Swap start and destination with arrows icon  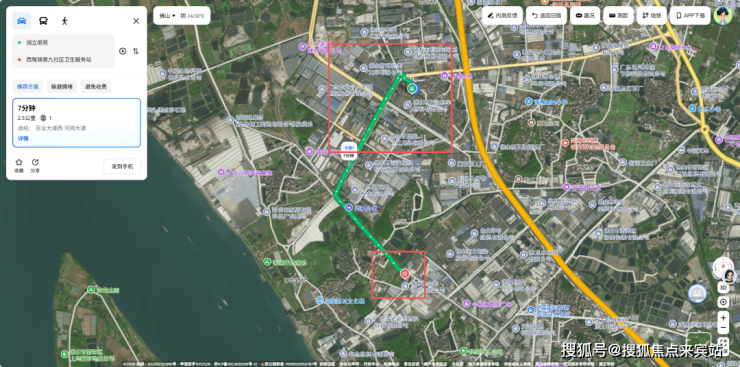(x=136, y=51)
